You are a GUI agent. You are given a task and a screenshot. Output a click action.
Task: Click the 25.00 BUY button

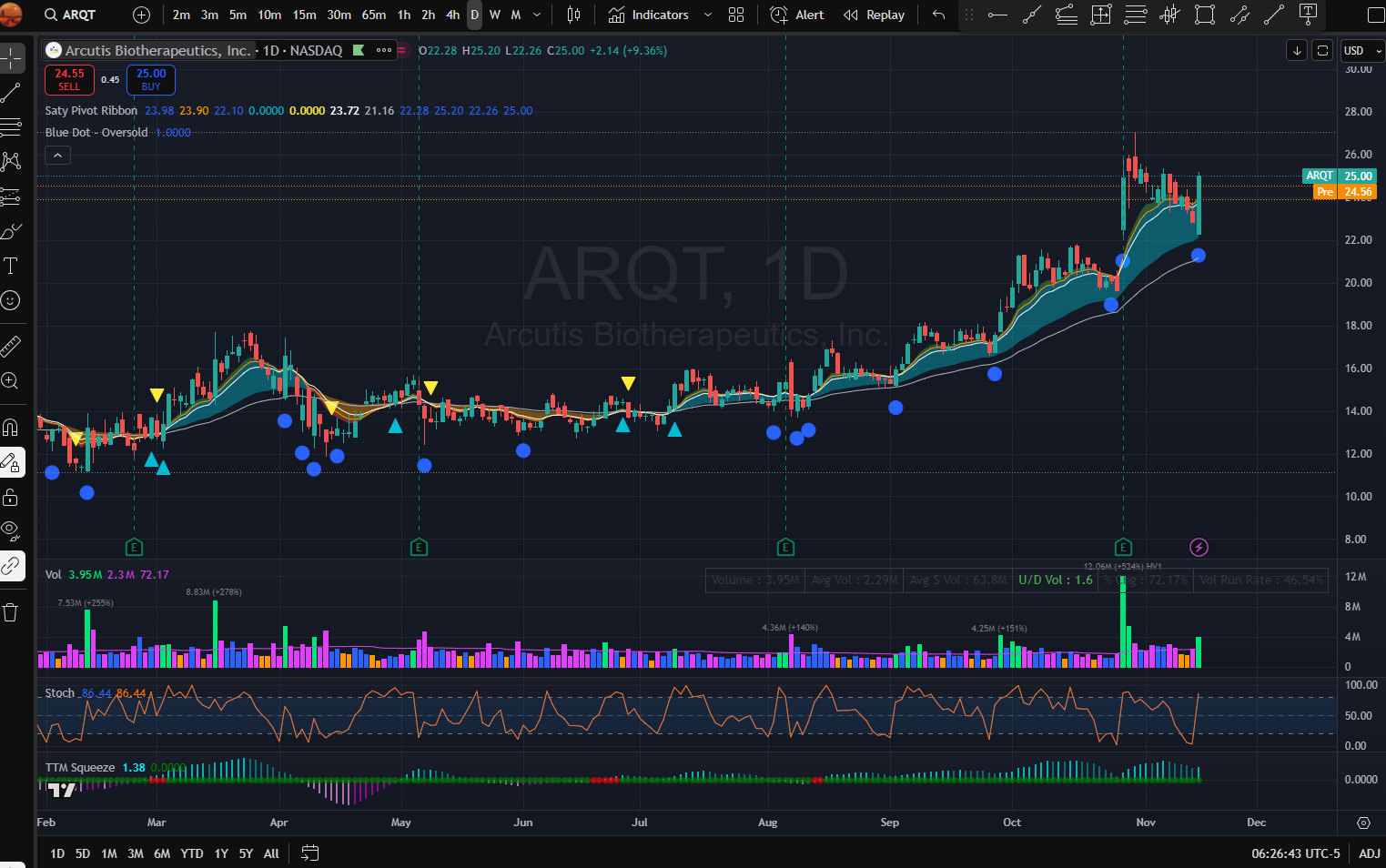click(151, 80)
